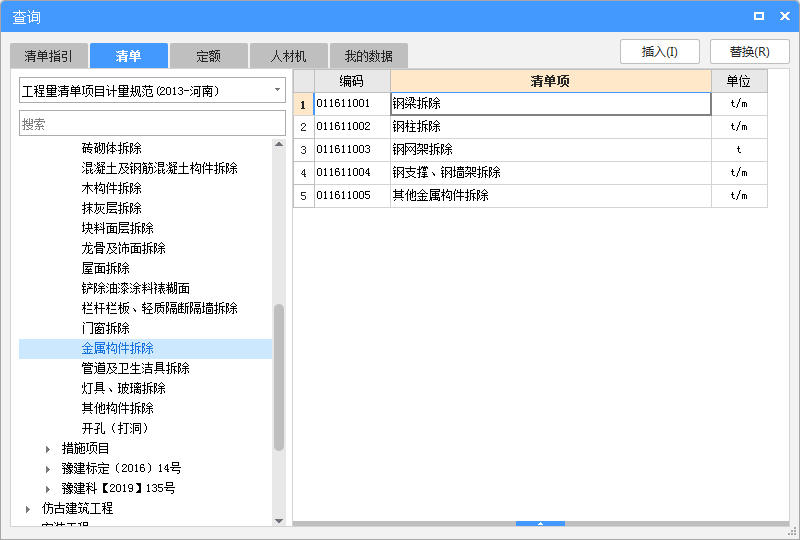Viewport: 800px width, 540px height.
Task: Expand the 豫建标定（2016）14号 node arrow
Action: click(x=48, y=469)
